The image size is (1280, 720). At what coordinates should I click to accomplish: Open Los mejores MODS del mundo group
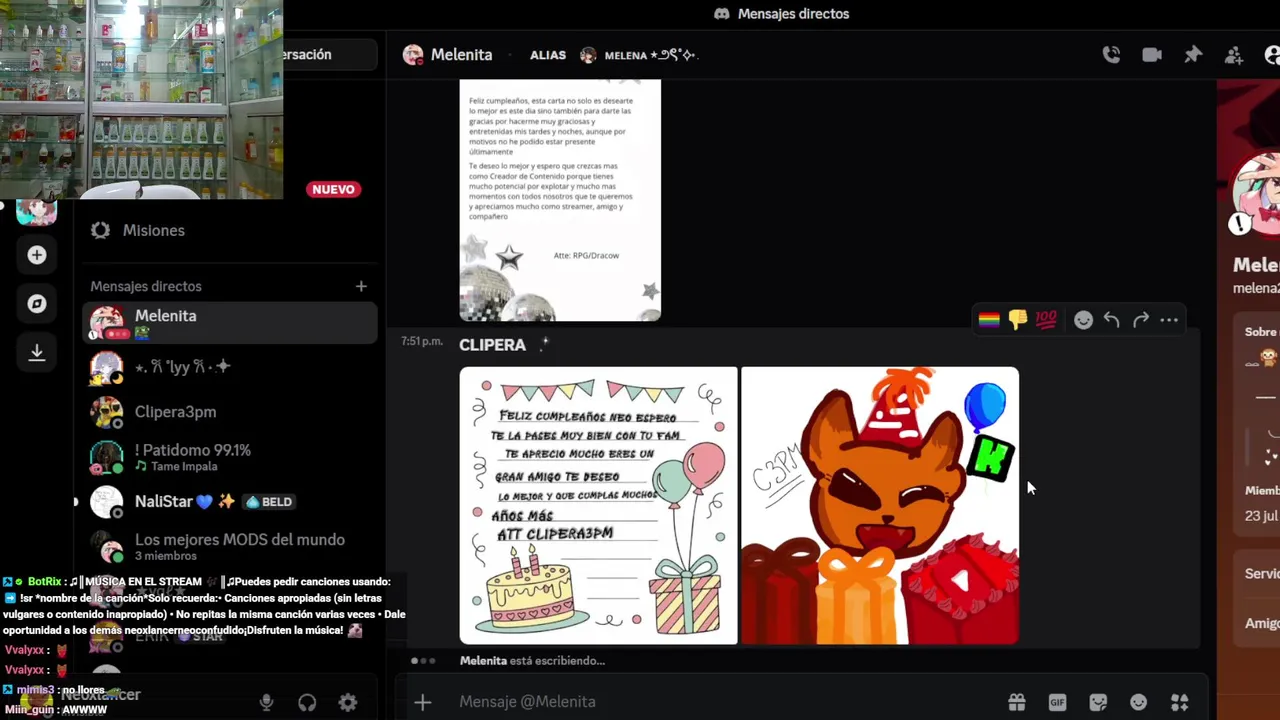click(x=229, y=546)
